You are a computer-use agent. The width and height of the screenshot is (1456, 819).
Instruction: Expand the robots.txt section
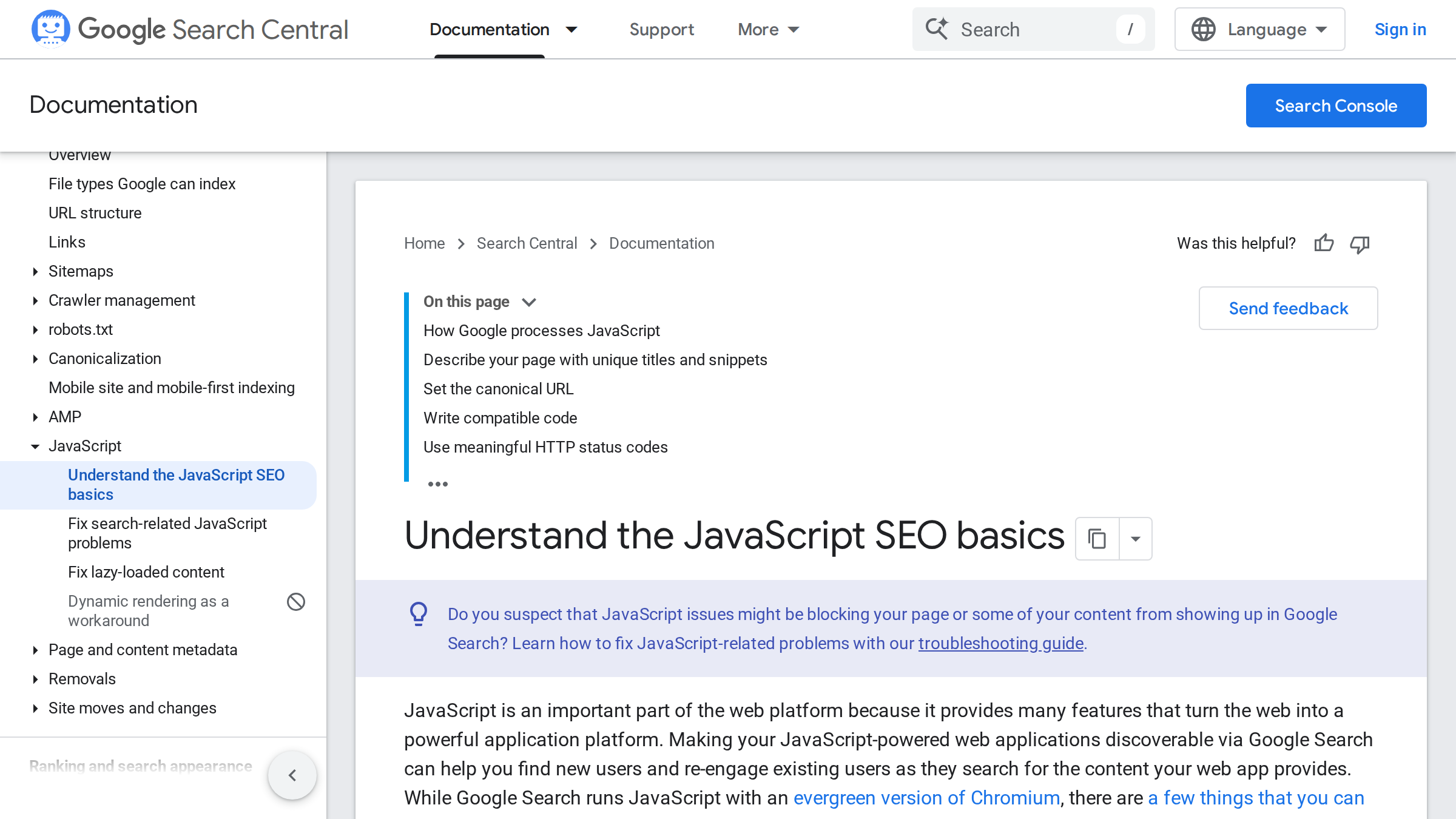35,330
